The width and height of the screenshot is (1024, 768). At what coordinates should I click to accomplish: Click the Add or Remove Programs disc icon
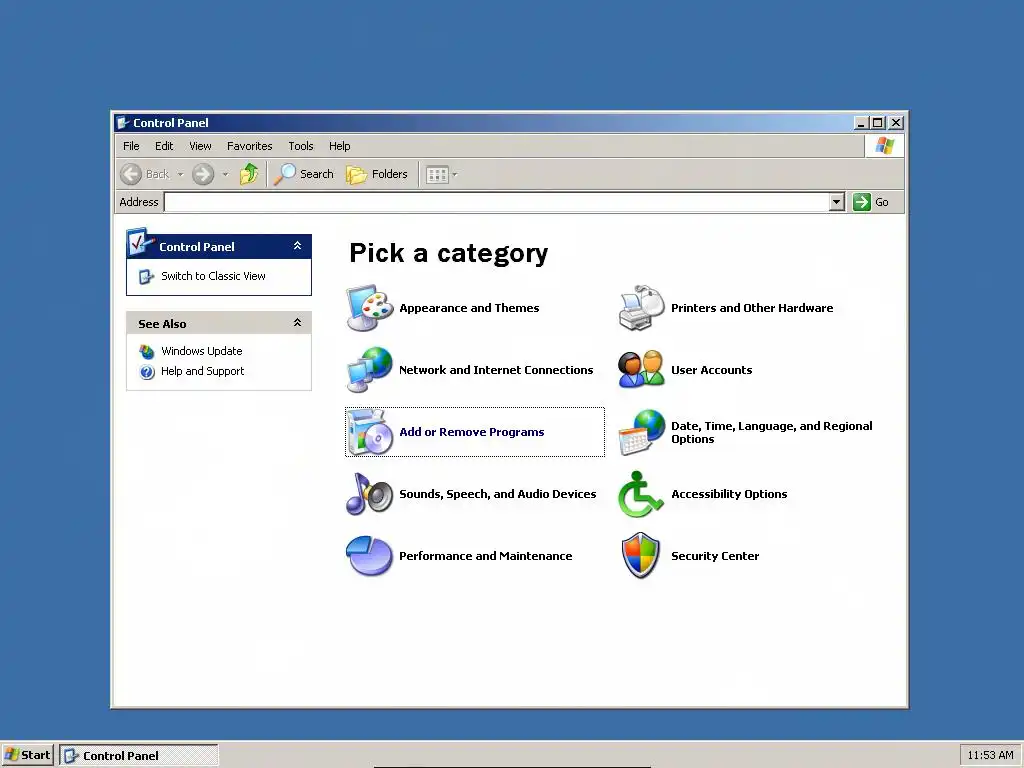pyautogui.click(x=370, y=432)
